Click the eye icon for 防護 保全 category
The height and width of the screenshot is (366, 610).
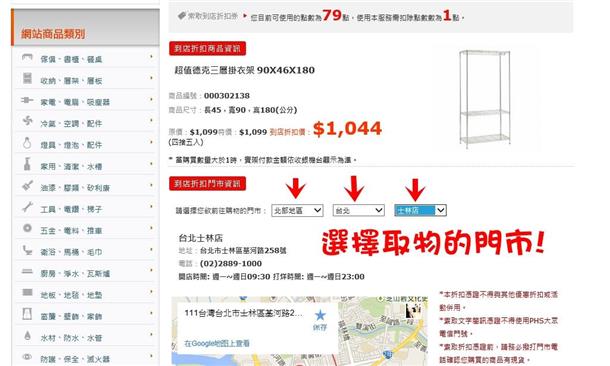click(27, 357)
